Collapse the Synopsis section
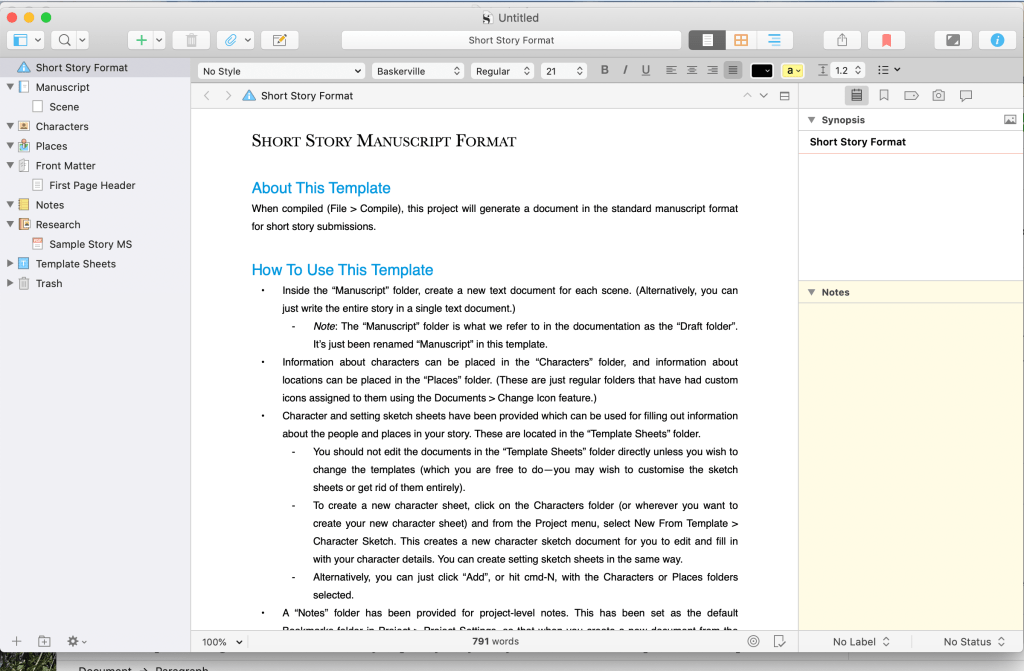Screen dimensions: 1024x671 (x=811, y=120)
